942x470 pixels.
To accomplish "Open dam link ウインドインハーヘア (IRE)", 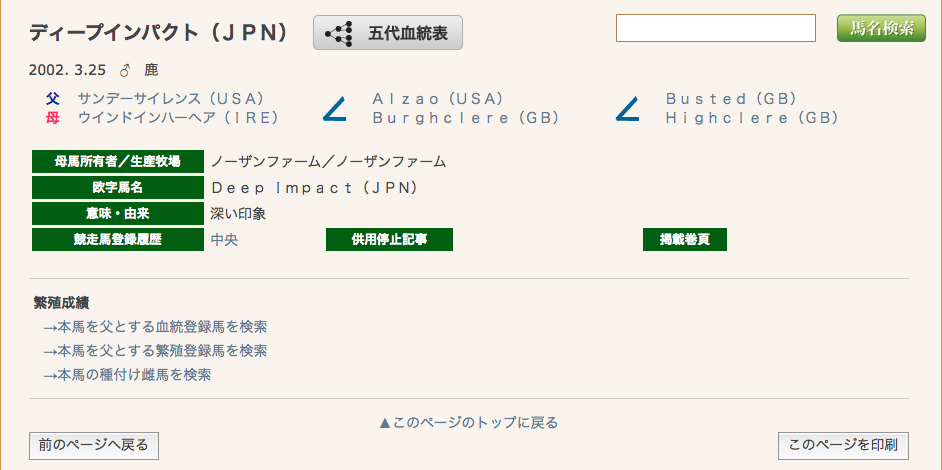I will coord(178,118).
